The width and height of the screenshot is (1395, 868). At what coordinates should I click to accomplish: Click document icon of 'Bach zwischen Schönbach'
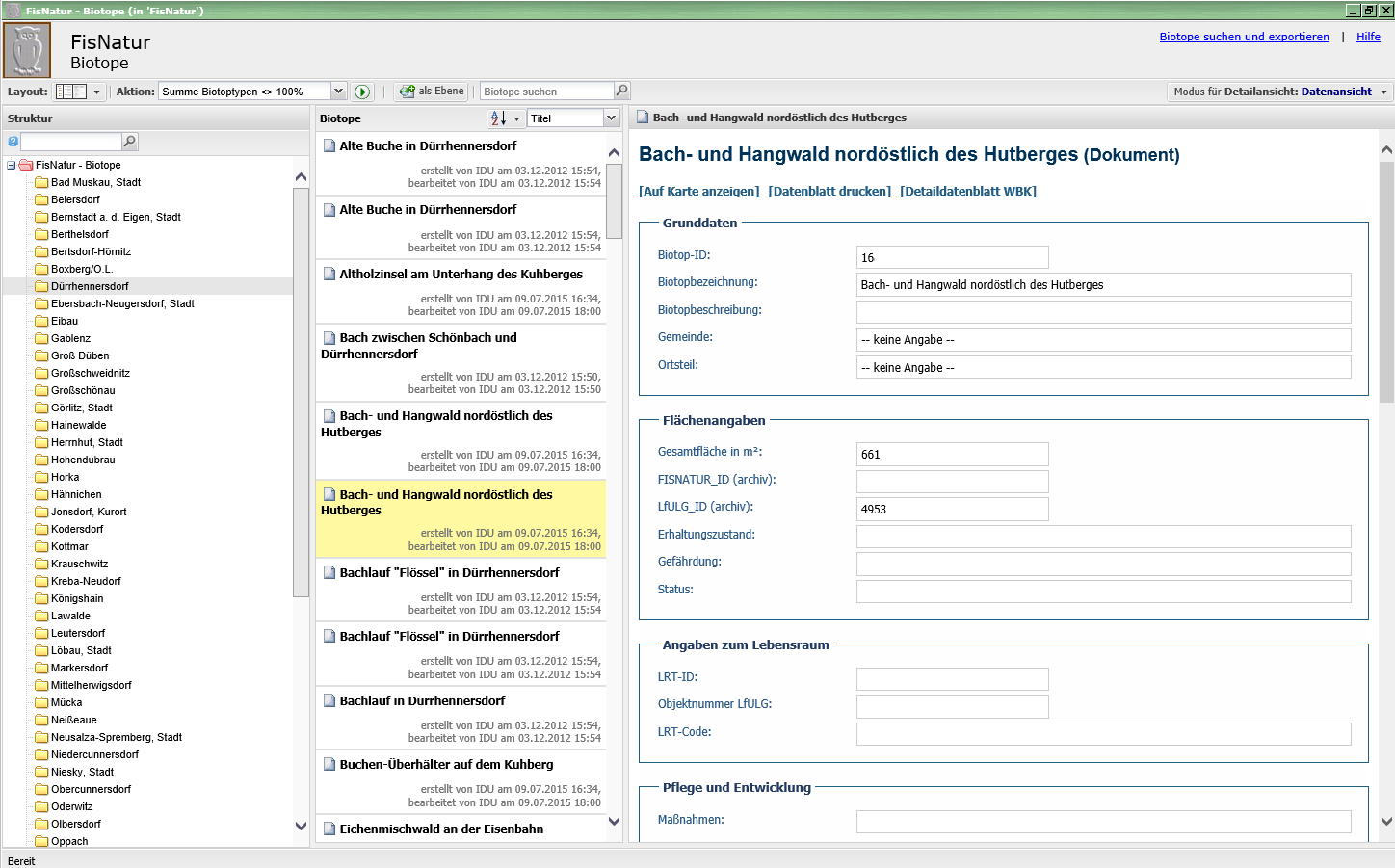click(x=329, y=337)
